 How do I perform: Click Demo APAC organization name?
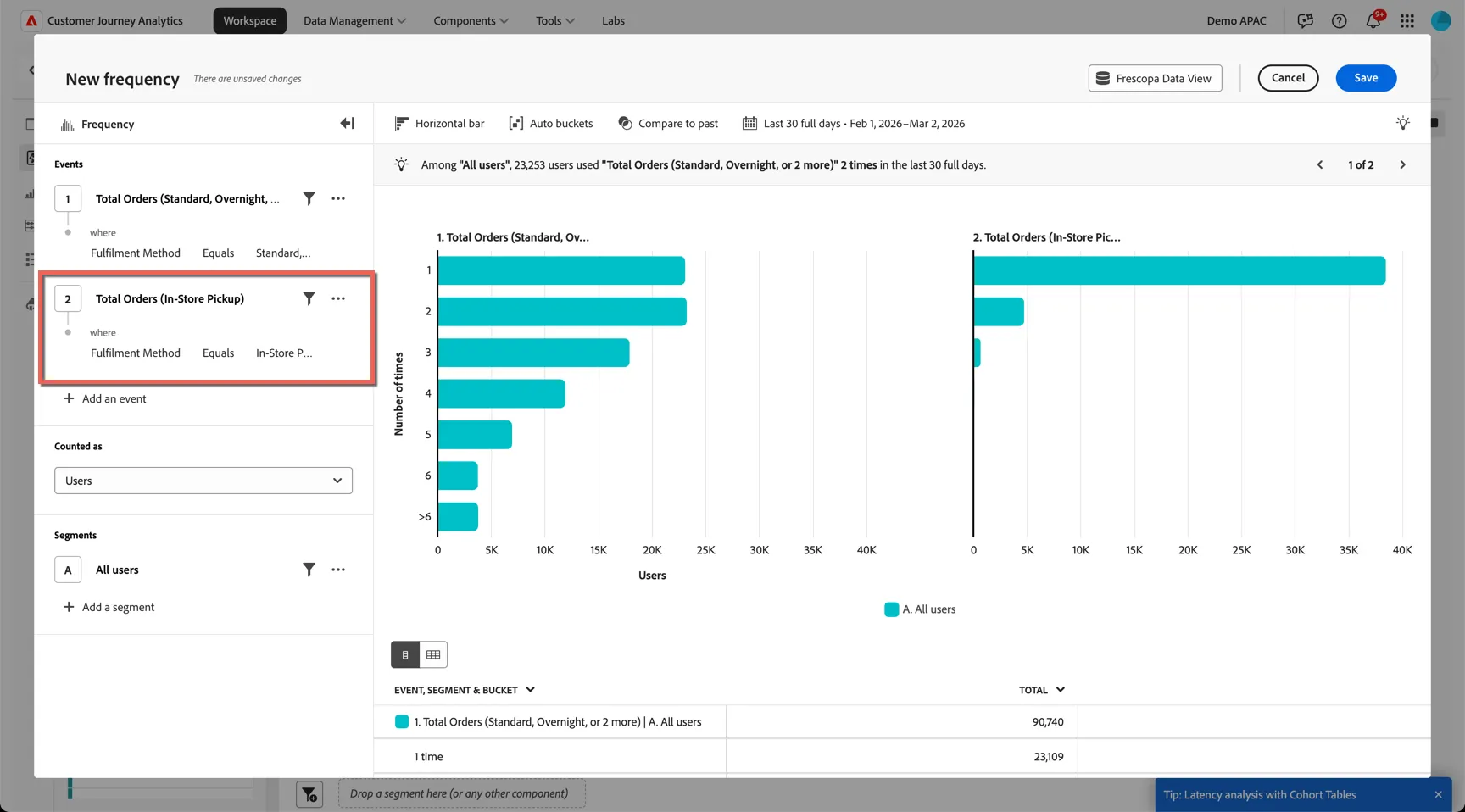pos(1236,20)
